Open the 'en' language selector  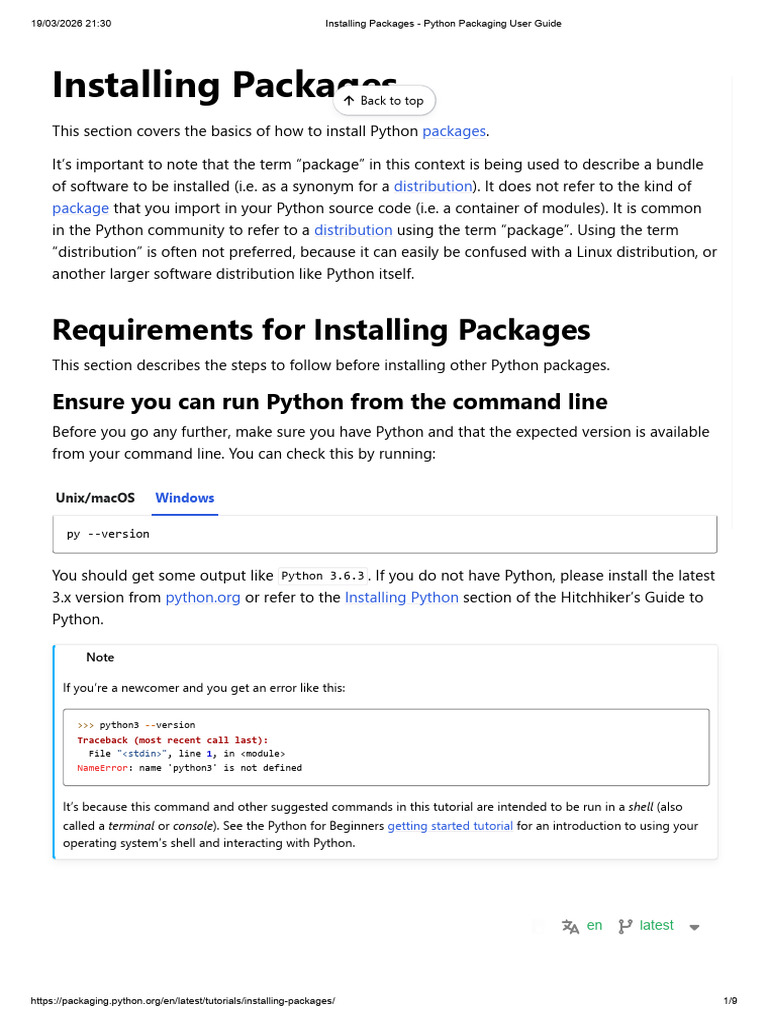(x=594, y=926)
